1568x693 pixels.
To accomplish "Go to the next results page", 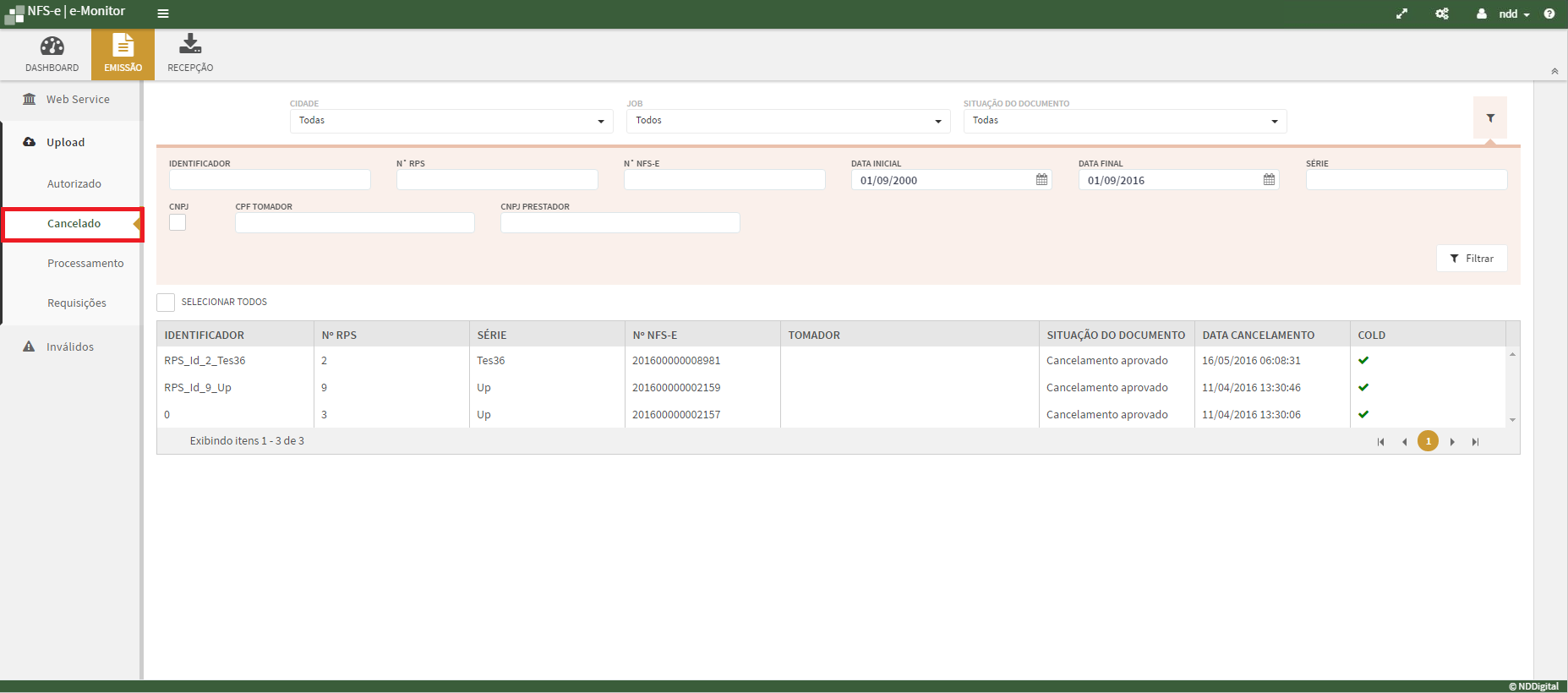I will coord(1452,442).
